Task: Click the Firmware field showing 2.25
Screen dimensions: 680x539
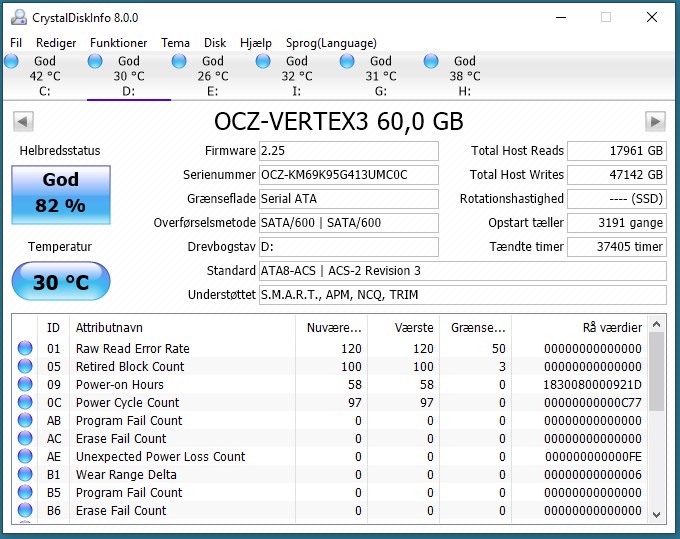Action: click(349, 151)
